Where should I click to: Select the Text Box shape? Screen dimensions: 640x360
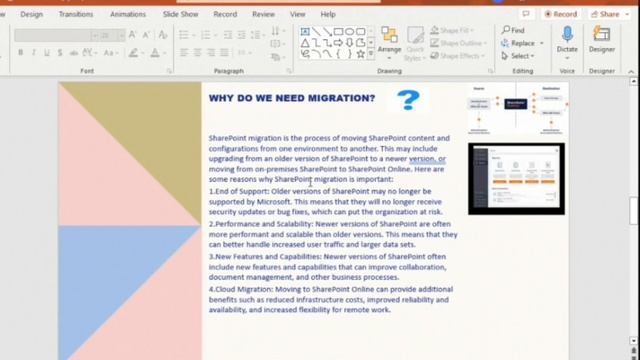(x=305, y=31)
